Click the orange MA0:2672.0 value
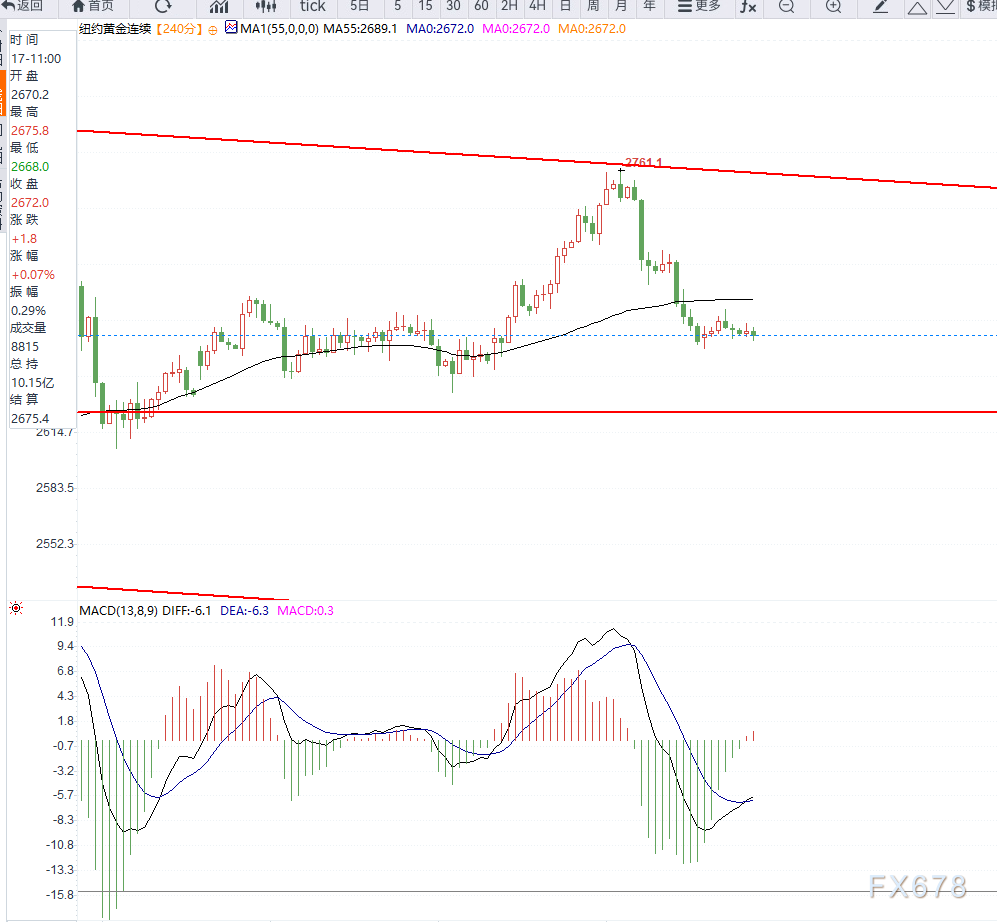 pyautogui.click(x=592, y=29)
